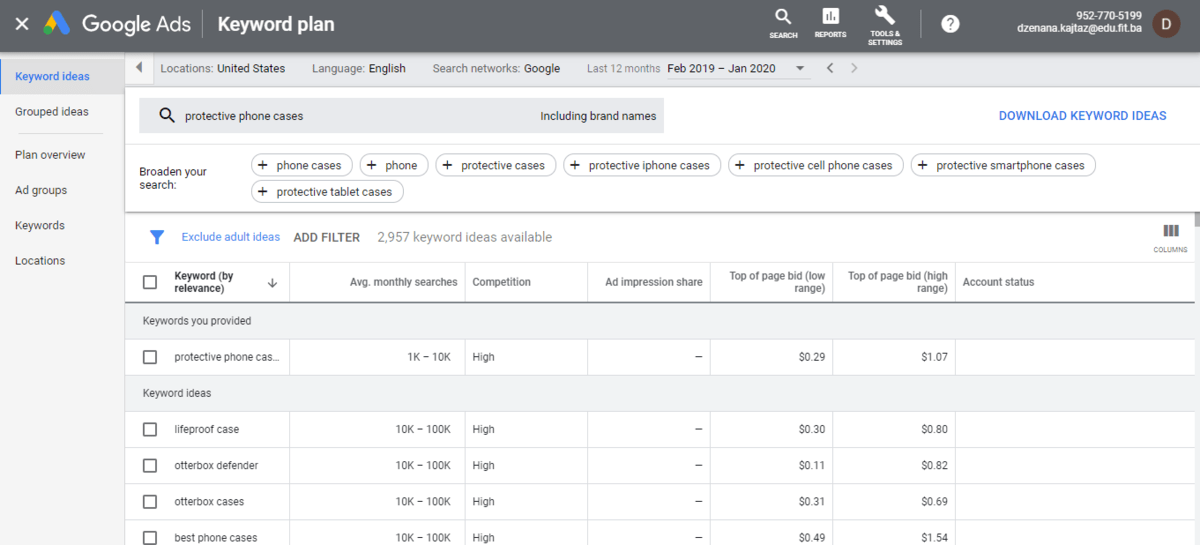This screenshot has height=545, width=1200.
Task: Open the account avatar D
Action: point(1166,24)
